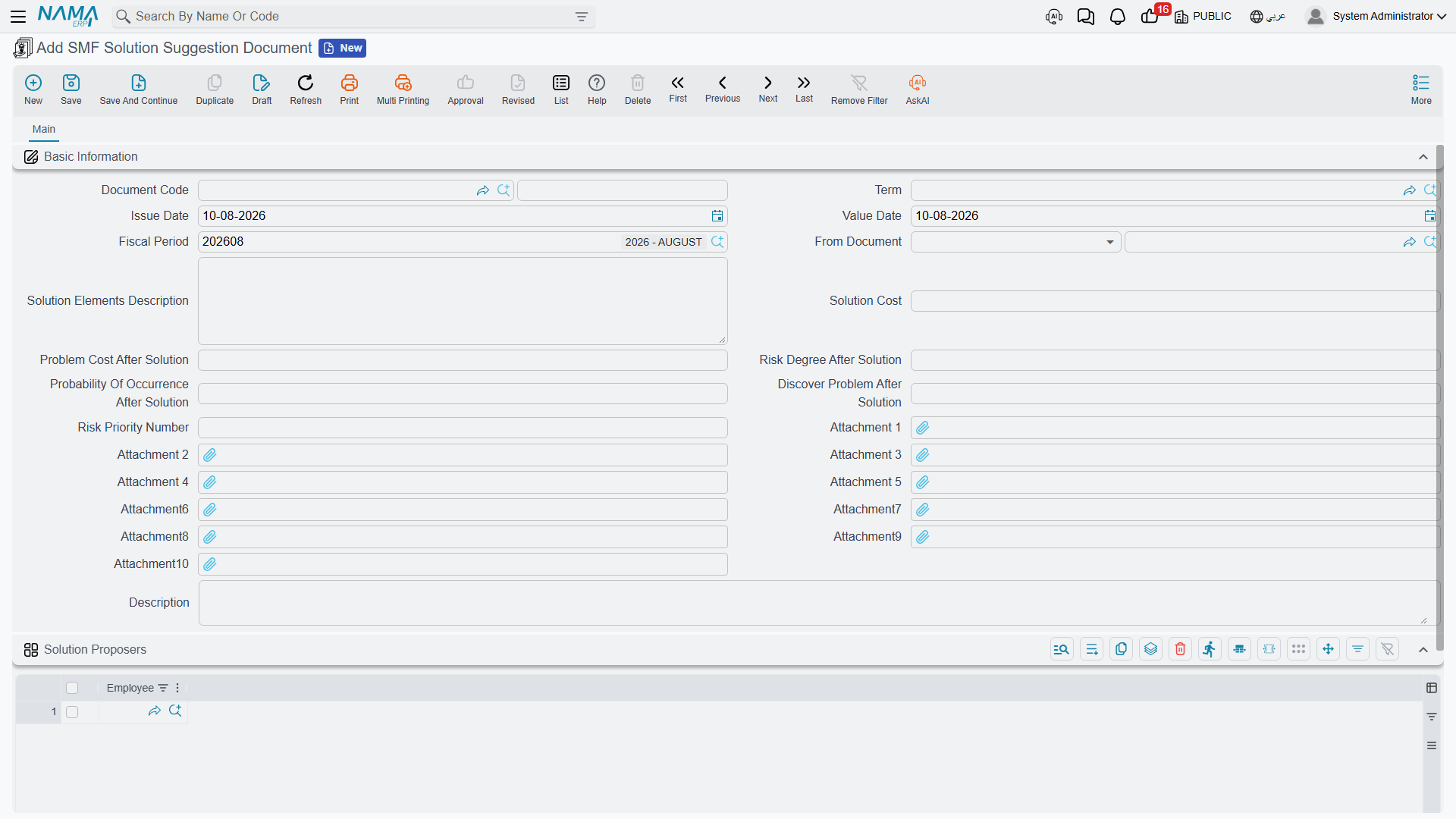Check the row 1 checkbox in Solution Proposers
Image resolution: width=1456 pixels, height=819 pixels.
coord(72,712)
